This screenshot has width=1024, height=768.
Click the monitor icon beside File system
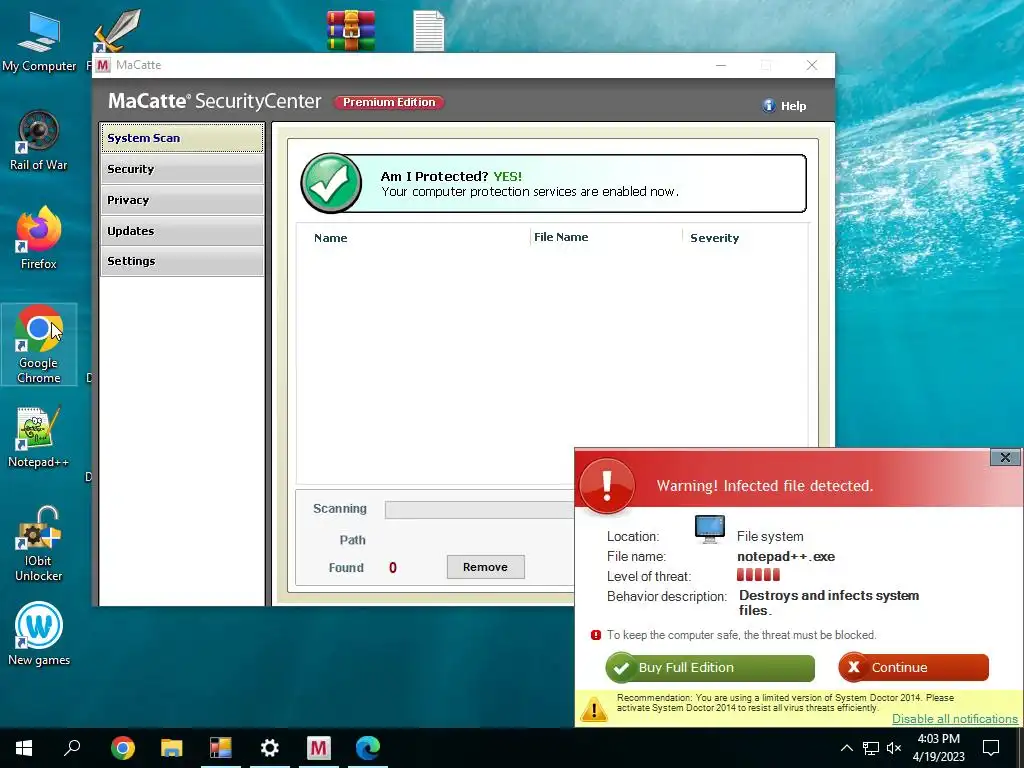710,529
